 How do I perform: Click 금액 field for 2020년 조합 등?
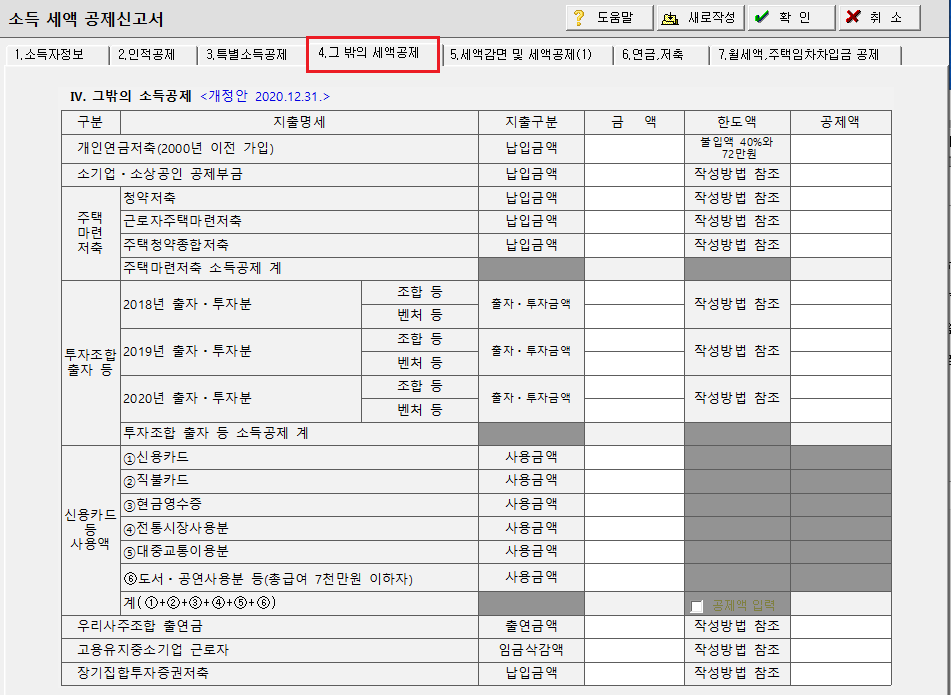pyautogui.click(x=634, y=387)
